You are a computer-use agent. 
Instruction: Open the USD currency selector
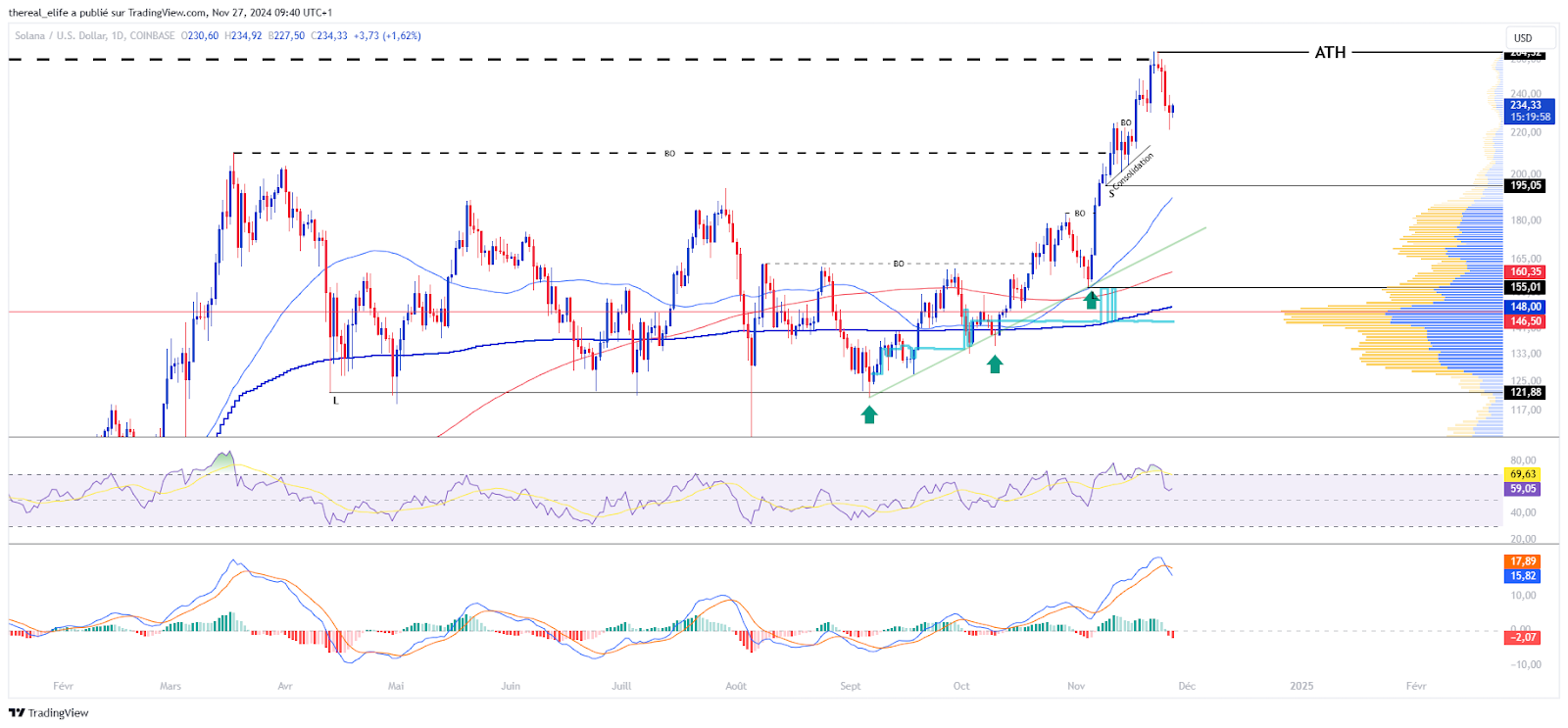tap(1523, 38)
